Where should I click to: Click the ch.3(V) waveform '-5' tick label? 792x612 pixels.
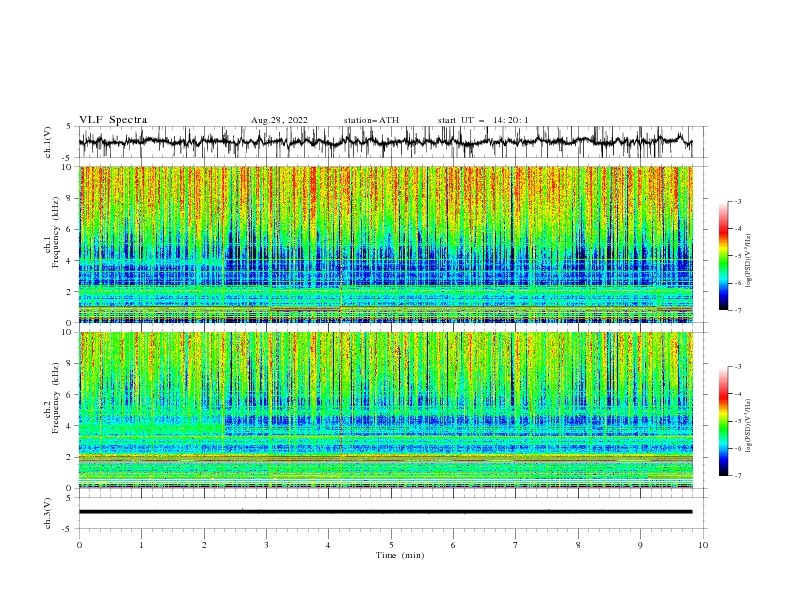(x=68, y=529)
